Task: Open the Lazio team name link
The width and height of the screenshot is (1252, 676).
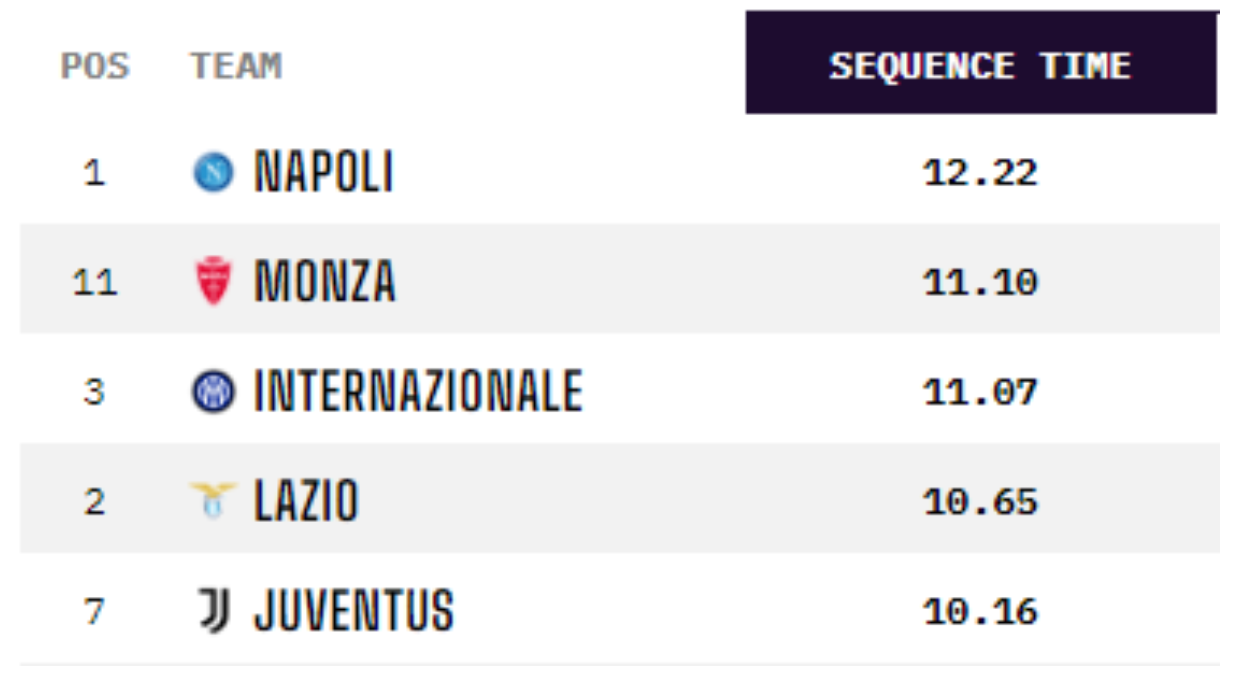Action: click(x=306, y=500)
